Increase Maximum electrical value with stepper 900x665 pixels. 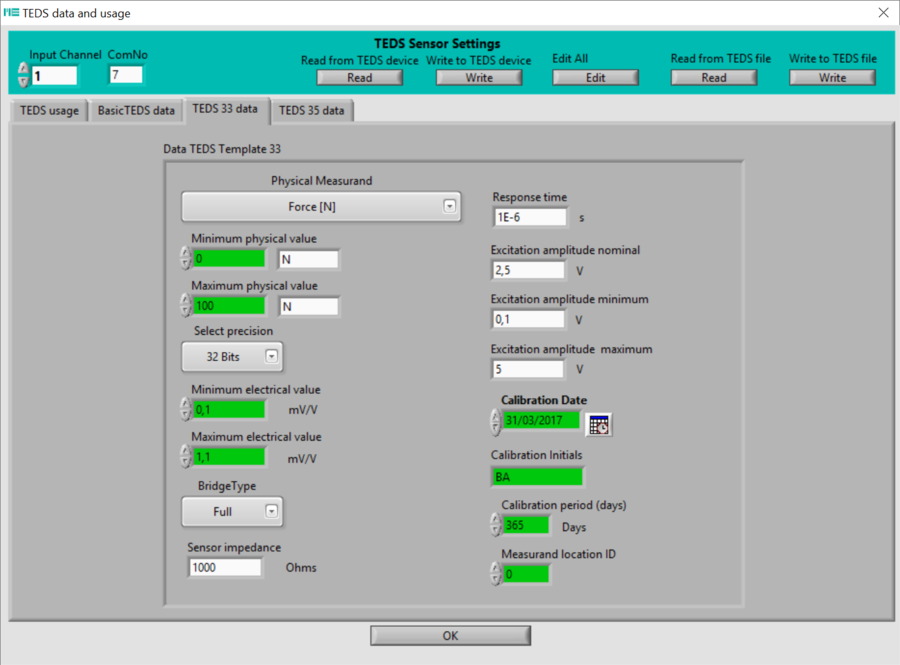(x=185, y=451)
